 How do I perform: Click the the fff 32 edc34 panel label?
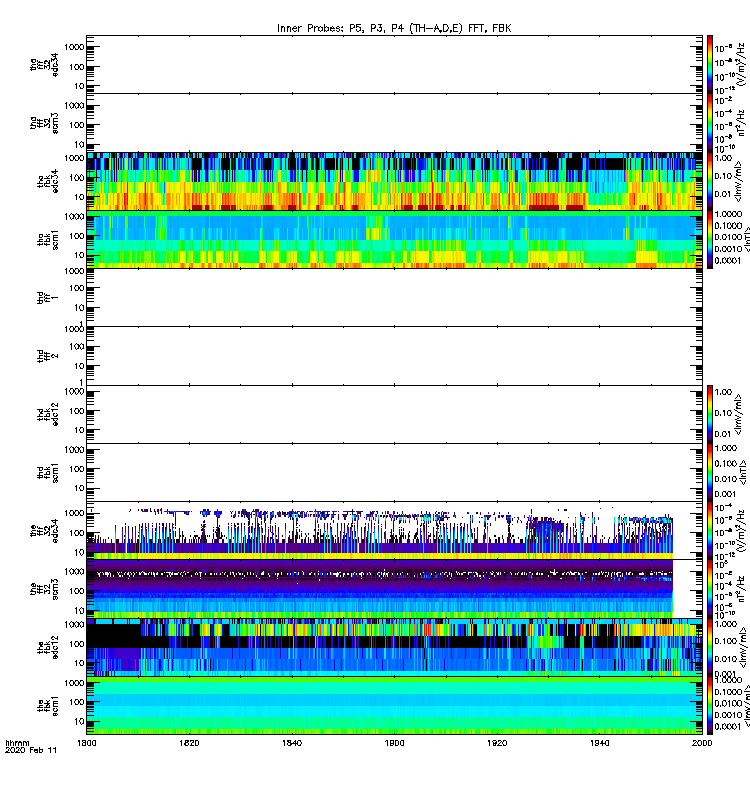pos(44,531)
